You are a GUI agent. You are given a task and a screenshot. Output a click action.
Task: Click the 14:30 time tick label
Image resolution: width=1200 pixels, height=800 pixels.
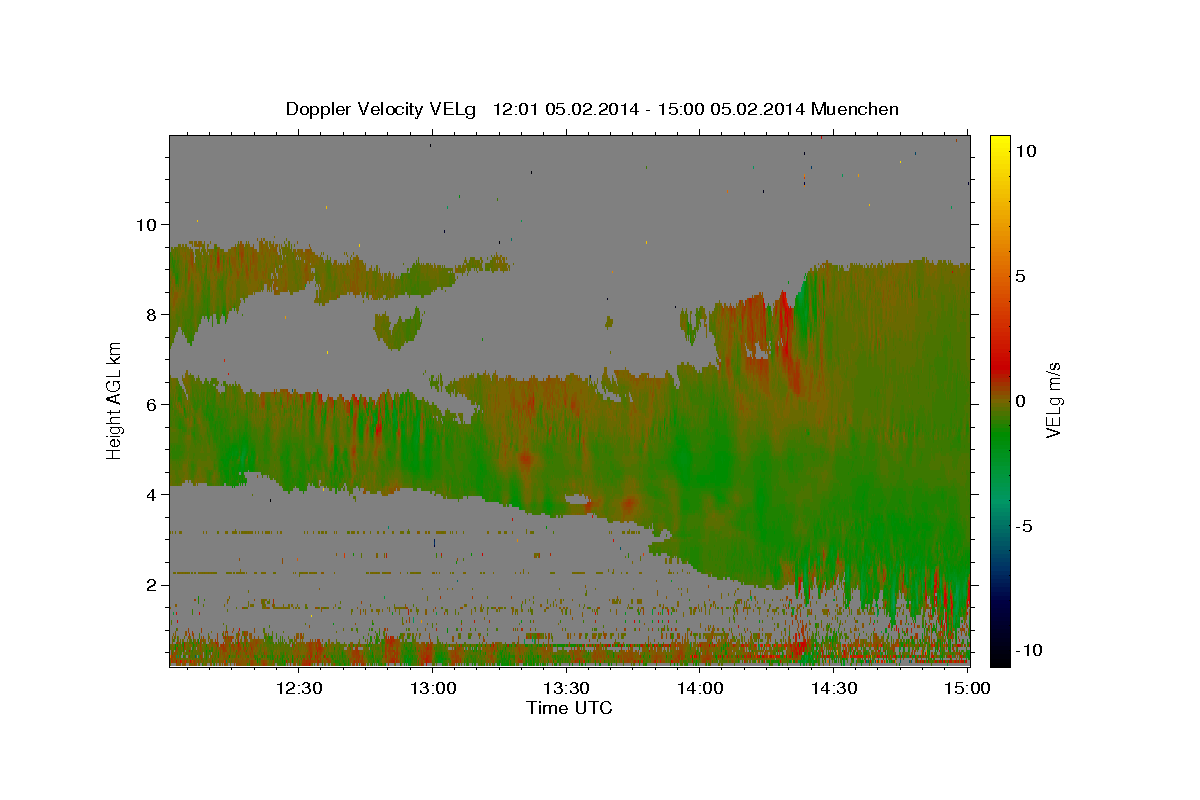pos(834,688)
